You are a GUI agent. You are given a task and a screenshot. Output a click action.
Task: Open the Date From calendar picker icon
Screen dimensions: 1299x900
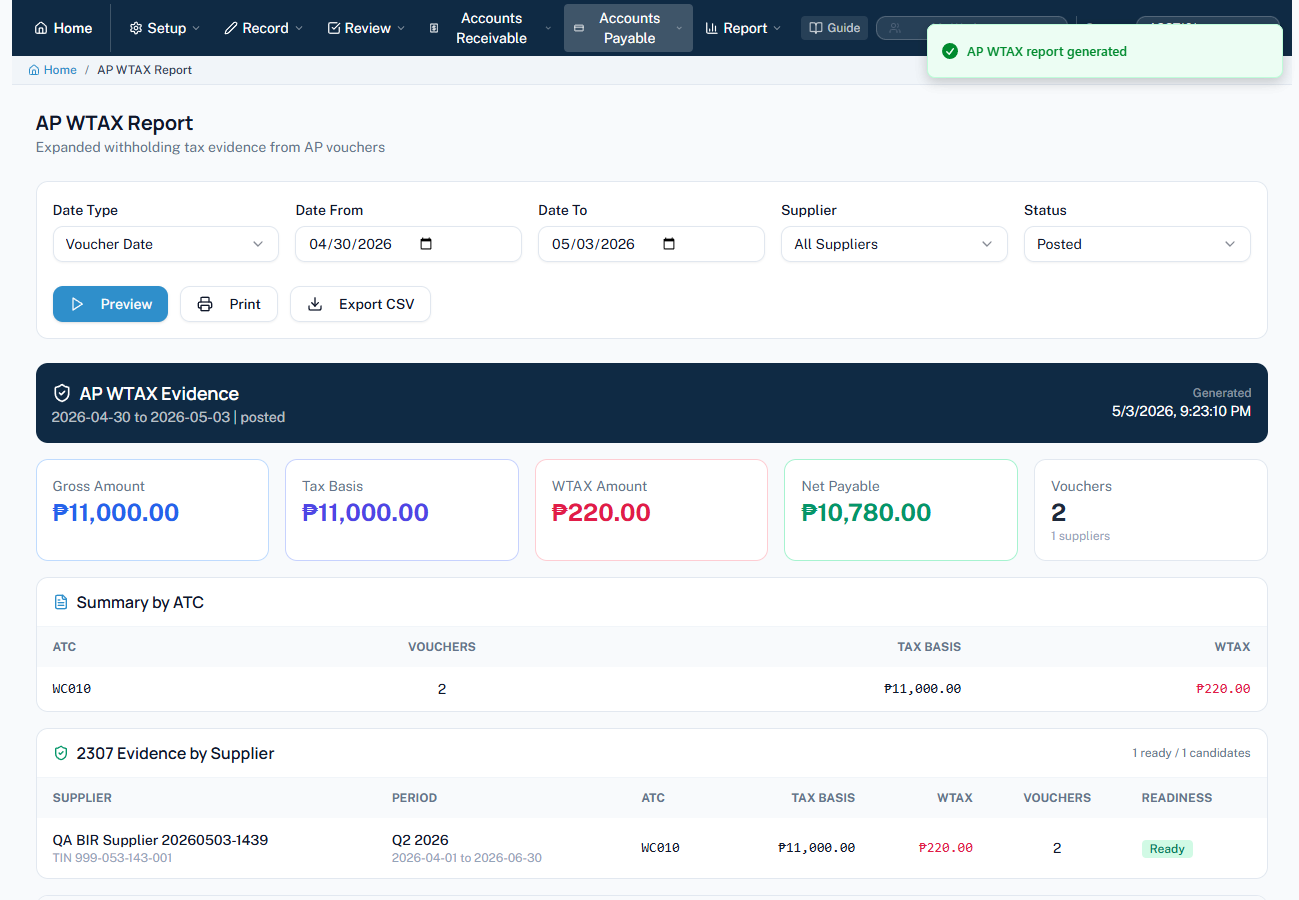click(x=426, y=244)
